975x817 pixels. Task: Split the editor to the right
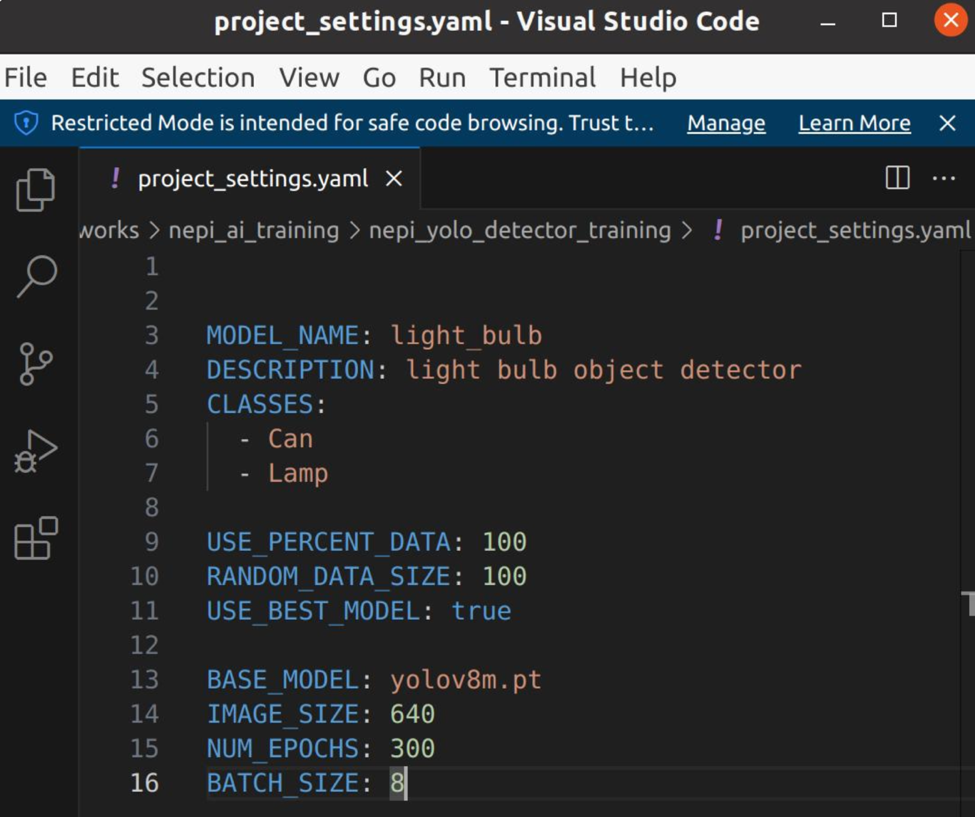tap(897, 178)
